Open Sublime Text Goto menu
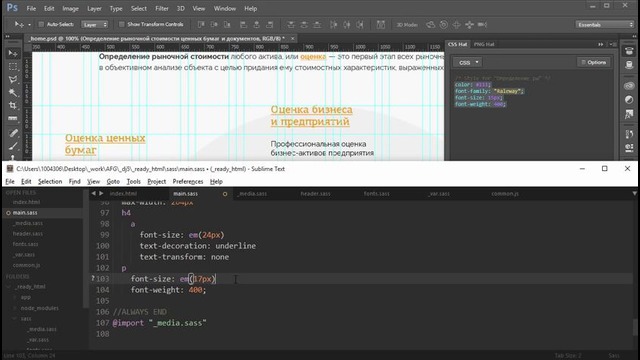This screenshot has width=640, height=360. pyautogui.click(x=113, y=182)
